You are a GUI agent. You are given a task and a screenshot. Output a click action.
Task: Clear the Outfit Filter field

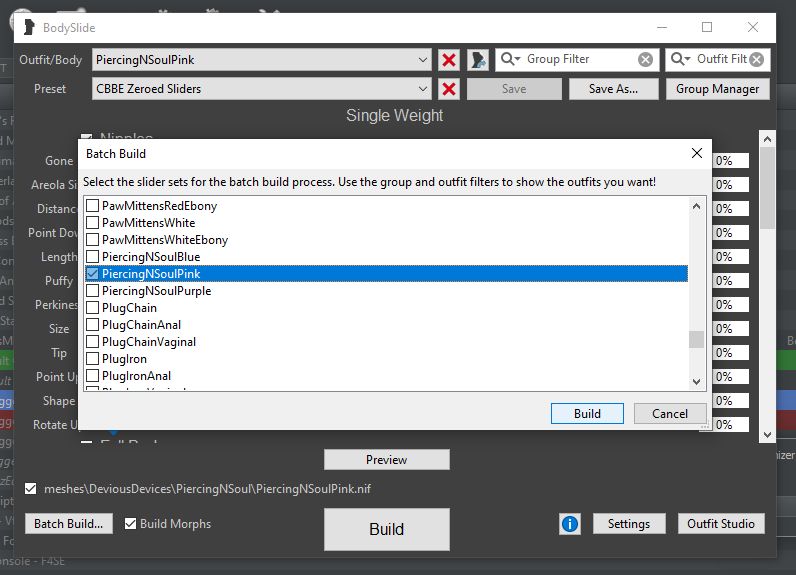click(x=756, y=60)
